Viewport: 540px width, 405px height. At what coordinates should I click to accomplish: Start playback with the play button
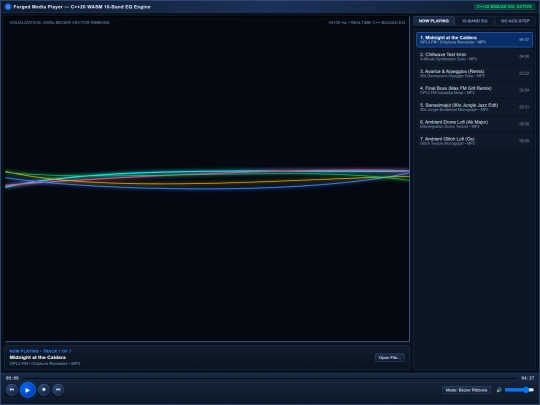pyautogui.click(x=28, y=390)
